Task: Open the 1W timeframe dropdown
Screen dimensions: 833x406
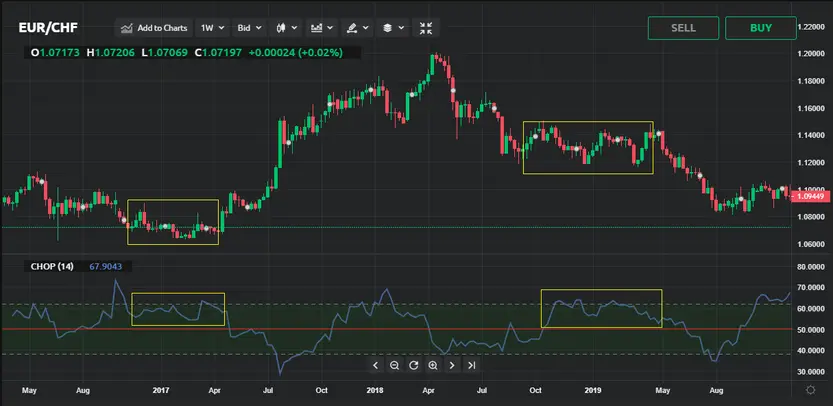Action: click(212, 28)
